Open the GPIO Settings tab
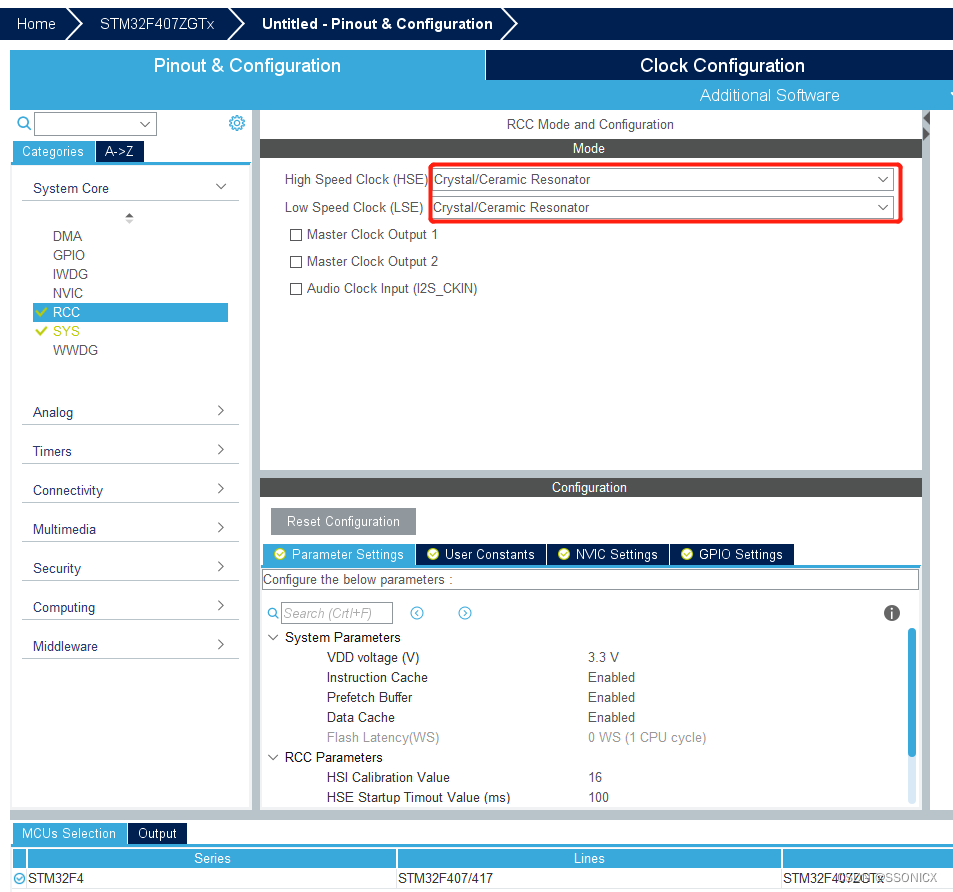Viewport: 953px width, 892px height. coord(732,554)
